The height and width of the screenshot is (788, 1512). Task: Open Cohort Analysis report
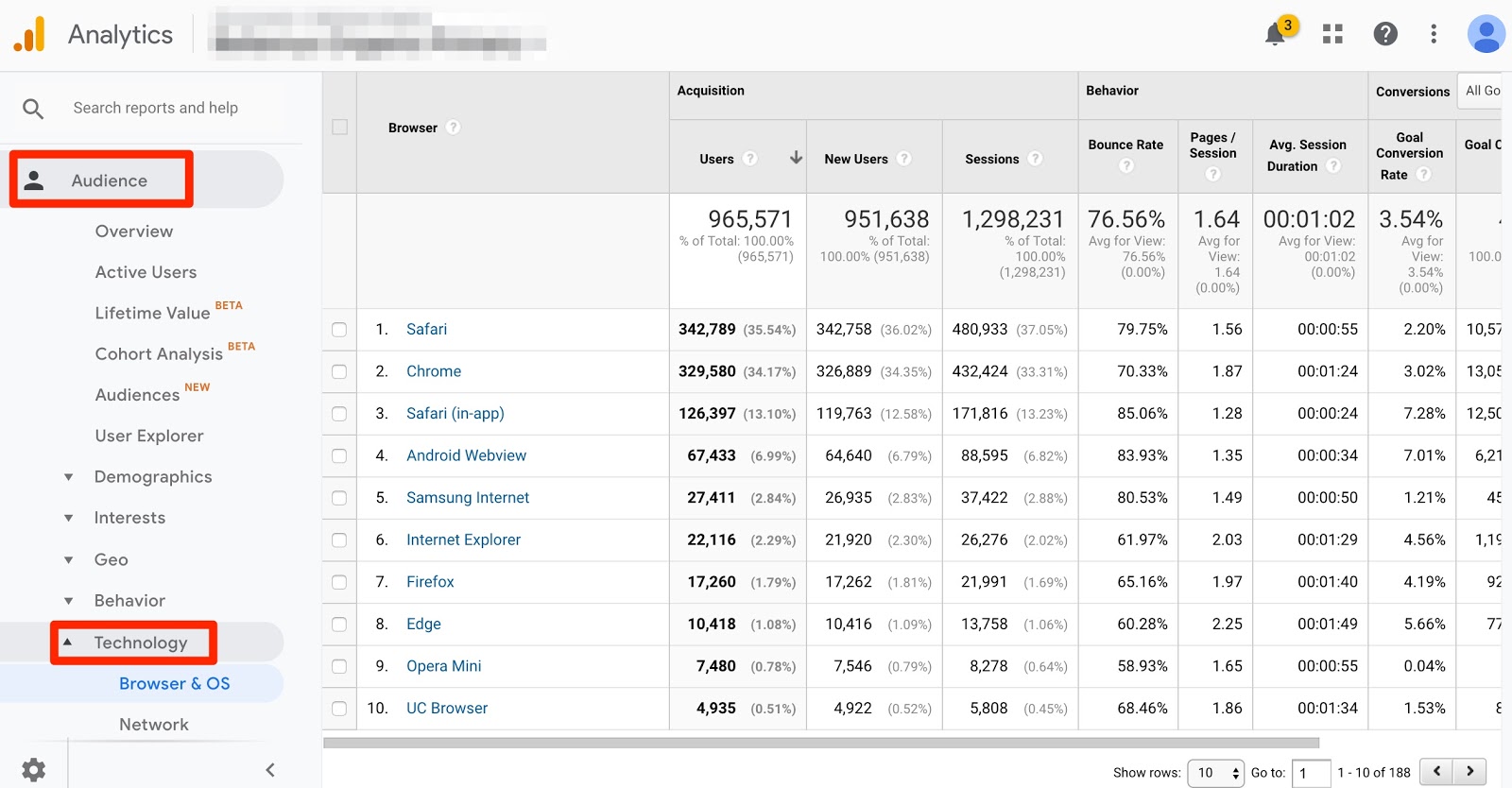pos(159,353)
